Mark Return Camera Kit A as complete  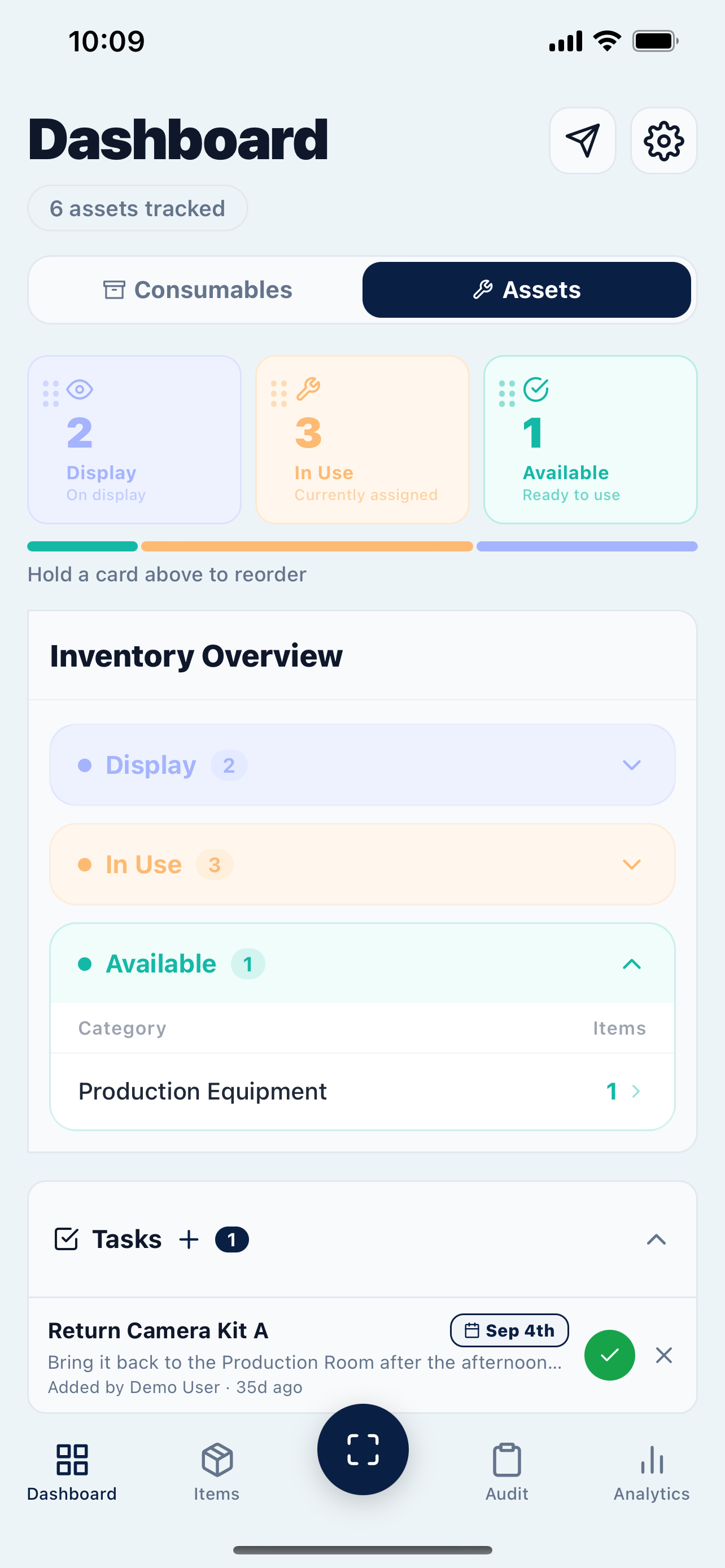tap(609, 1355)
